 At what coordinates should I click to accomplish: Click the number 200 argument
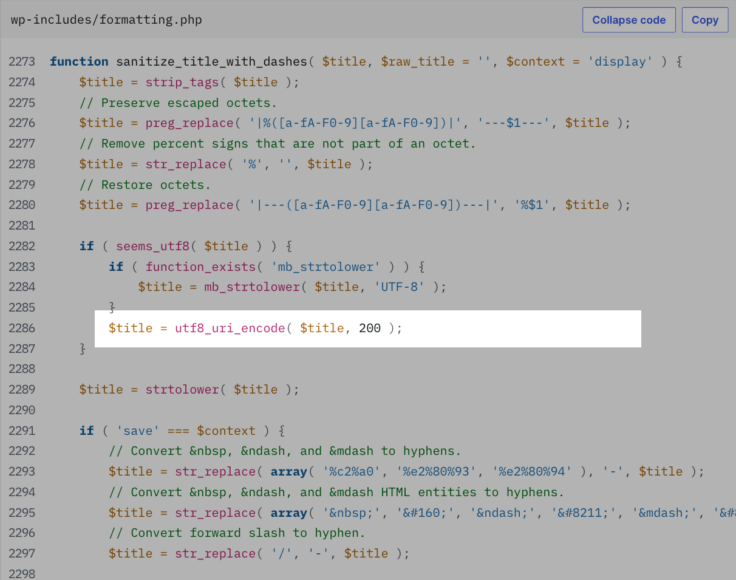coord(369,328)
